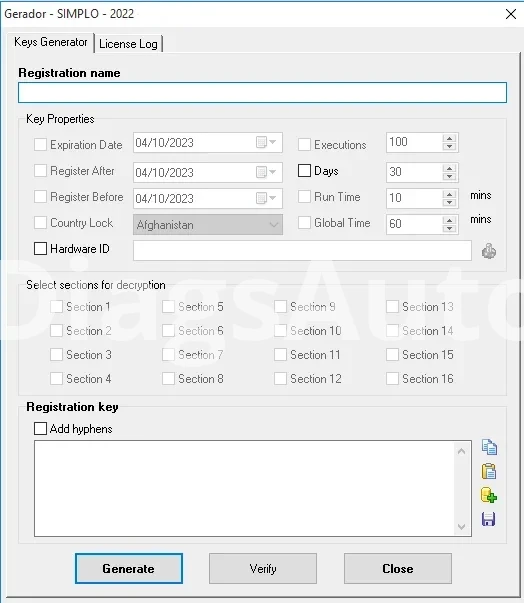524x603 pixels.
Task: Click the Verify button
Action: [x=263, y=568]
